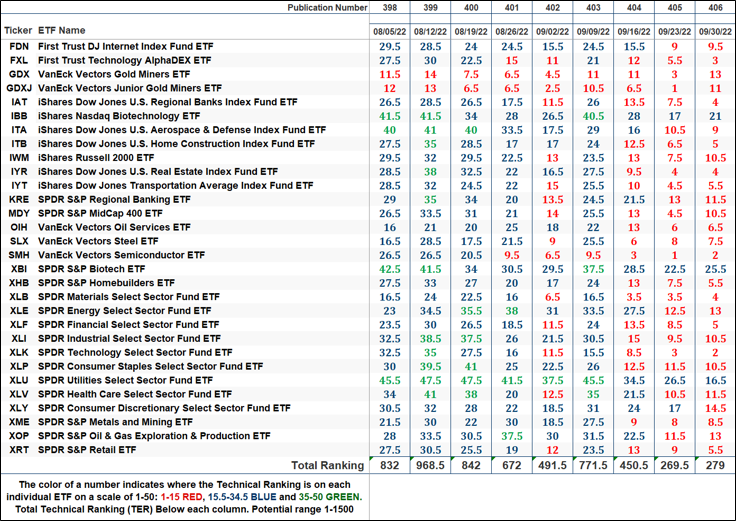Screen dimensions: 736x521
Task: Click XOP's 37.5 value under 08/26/22
Action: pos(512,437)
